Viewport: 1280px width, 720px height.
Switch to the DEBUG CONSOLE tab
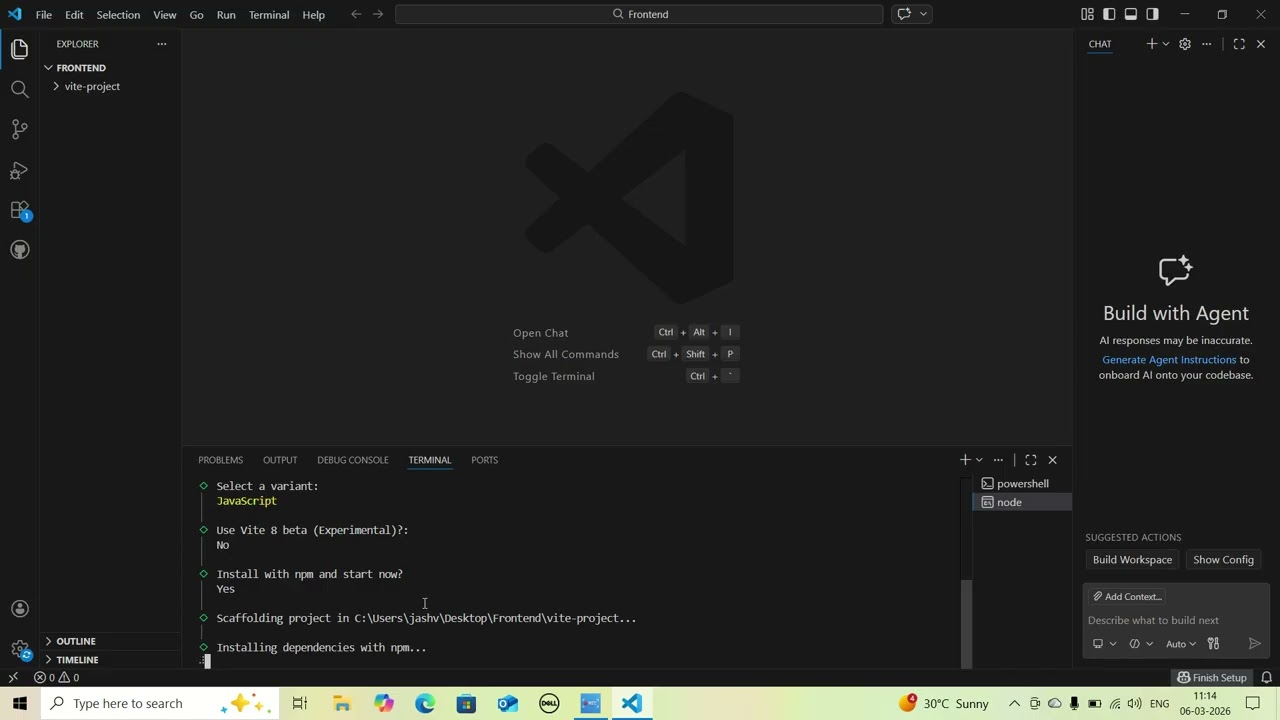tap(353, 460)
